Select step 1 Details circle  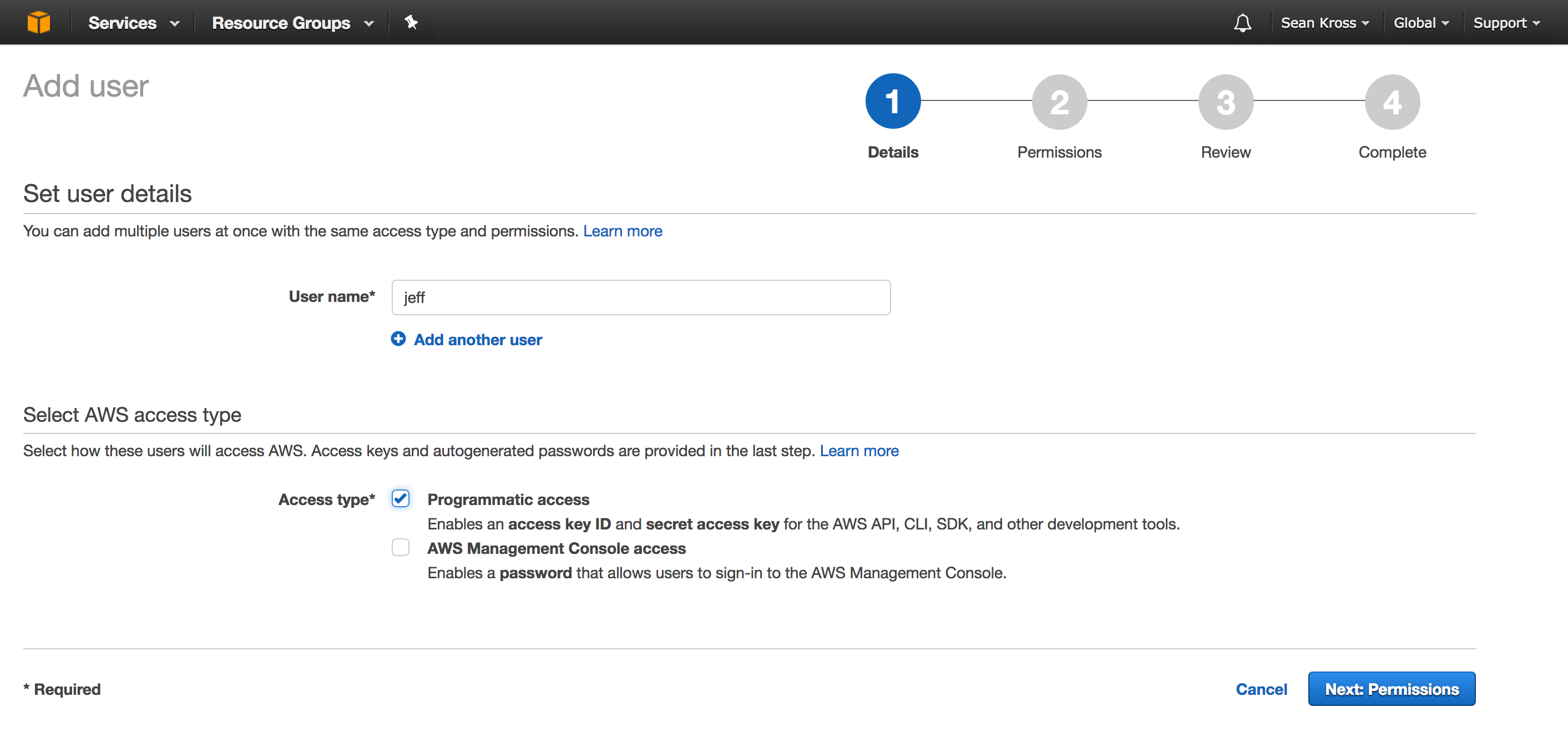893,101
